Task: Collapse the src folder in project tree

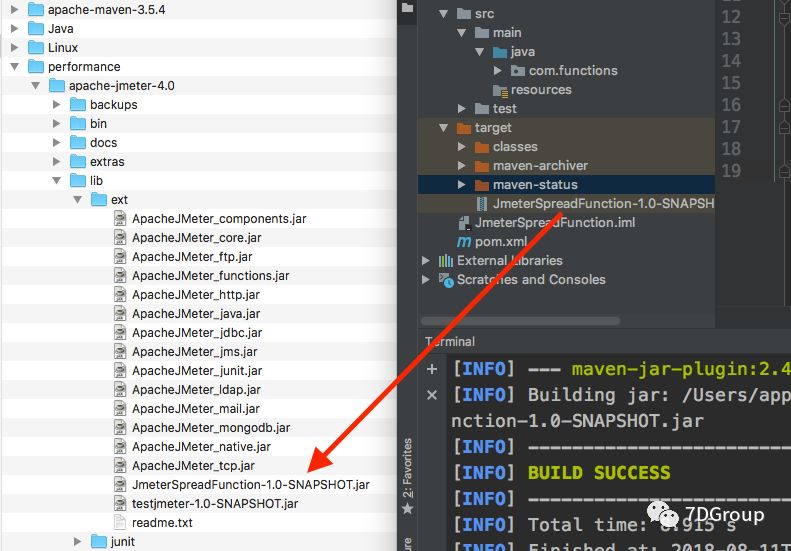Action: click(443, 14)
